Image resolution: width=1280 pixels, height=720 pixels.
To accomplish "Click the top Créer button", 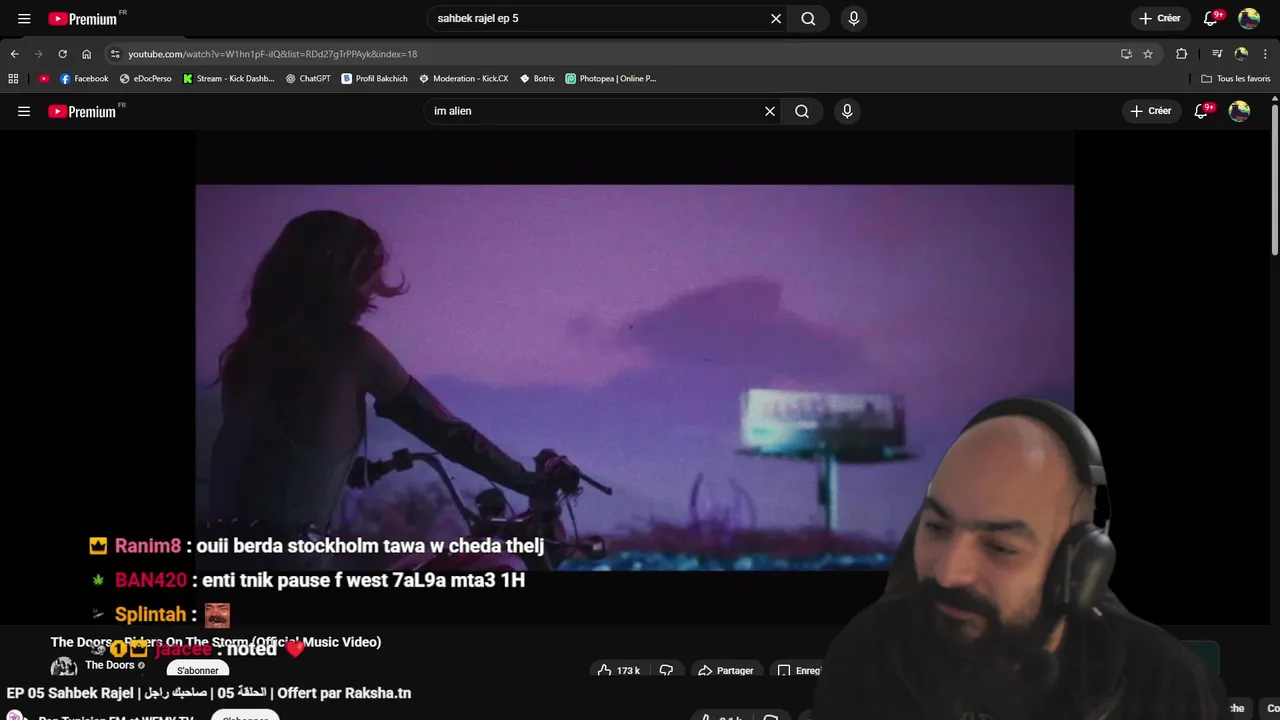I will tap(1159, 18).
